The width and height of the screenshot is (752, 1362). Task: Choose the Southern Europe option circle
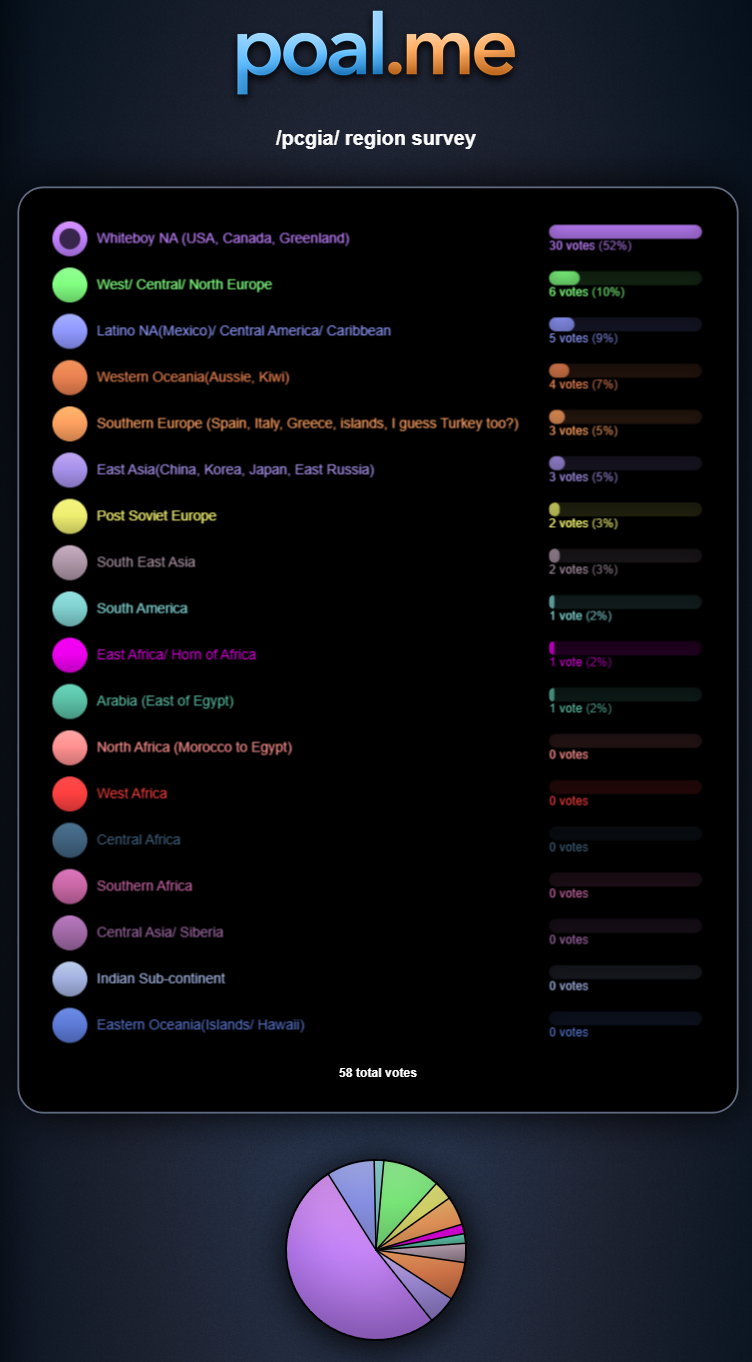[70, 424]
